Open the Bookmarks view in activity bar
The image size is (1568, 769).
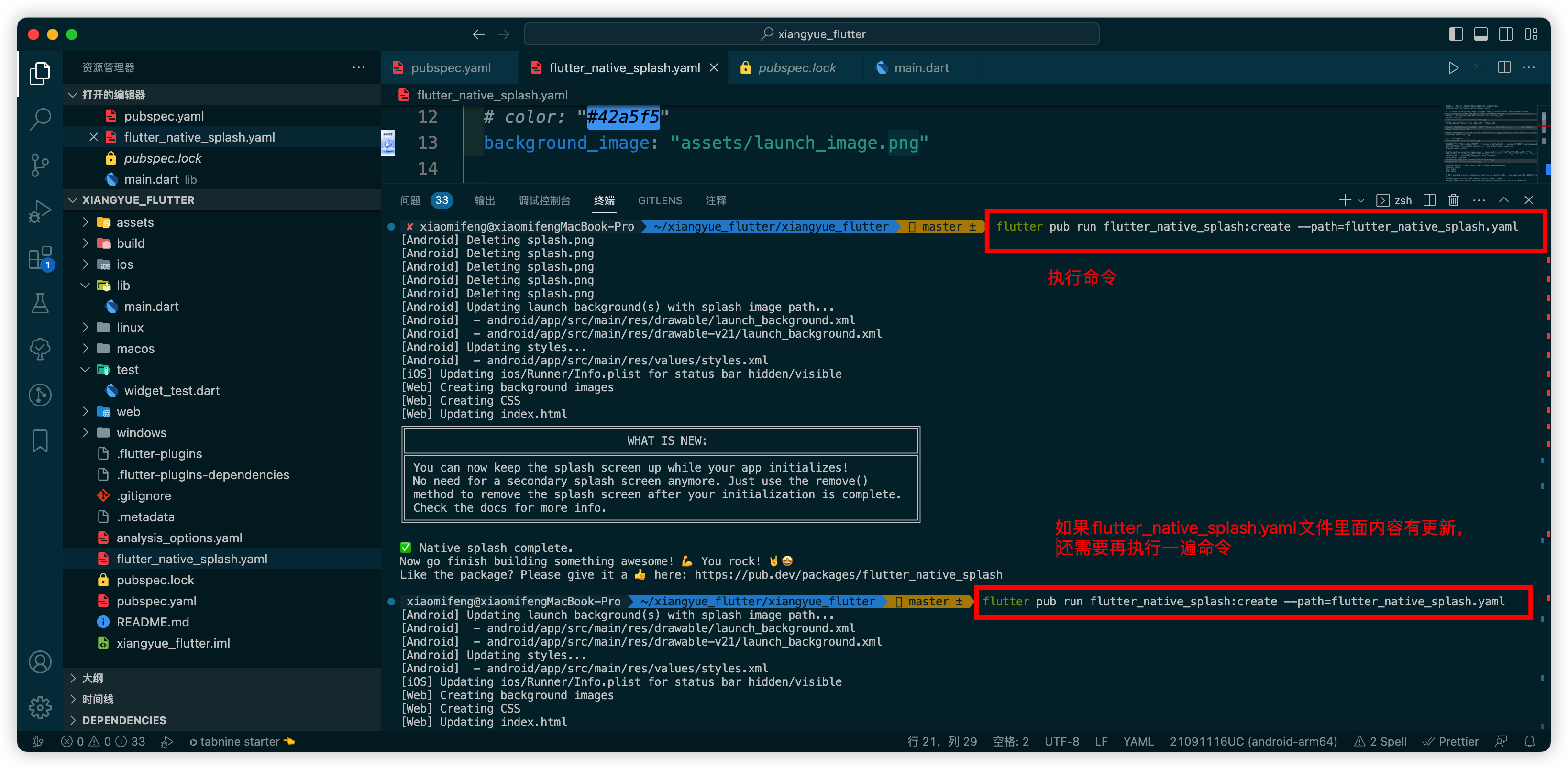(x=40, y=441)
